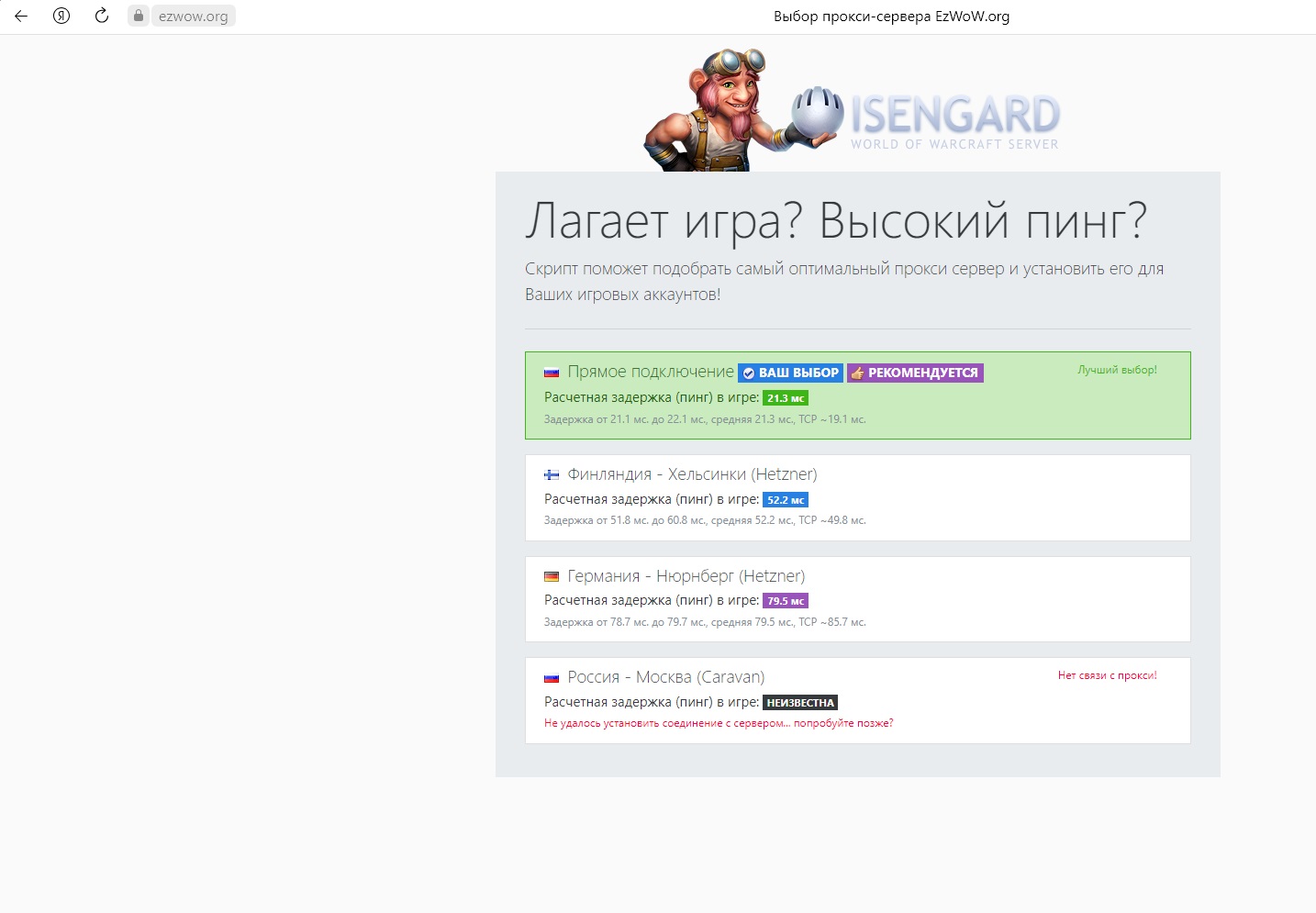1316x913 pixels.
Task: Click the script description paragraph
Action: pos(844,282)
